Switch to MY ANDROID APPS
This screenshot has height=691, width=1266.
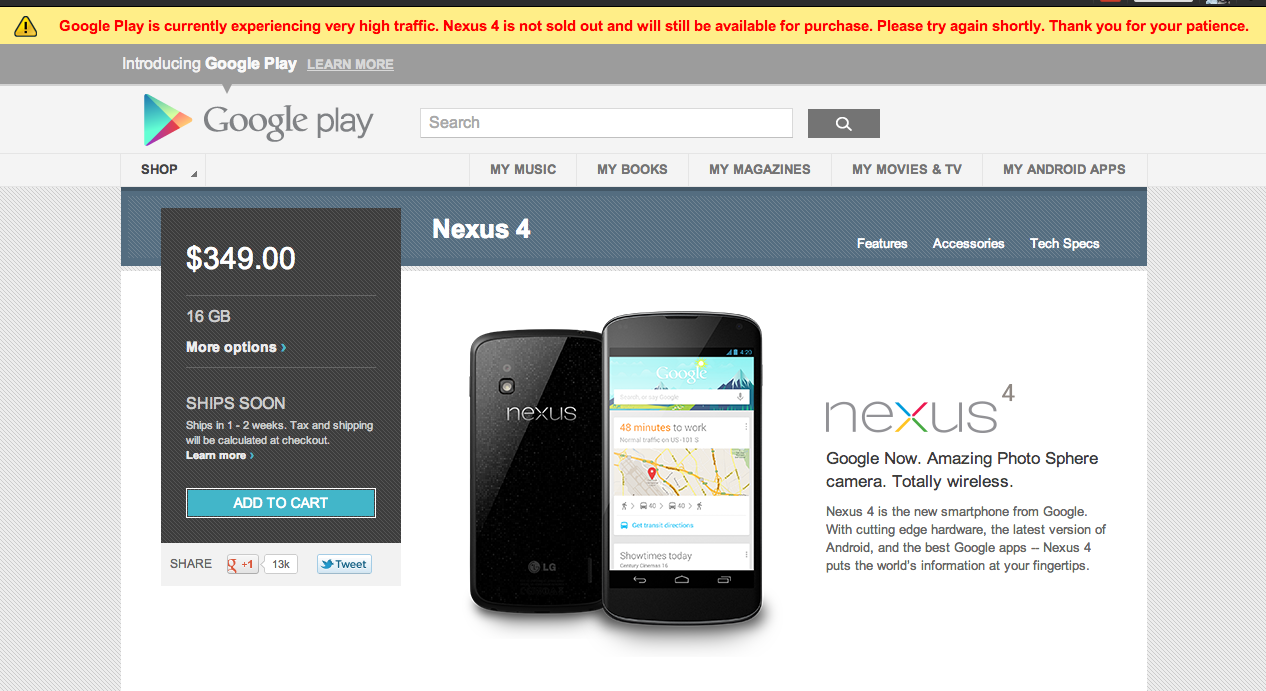(1064, 170)
